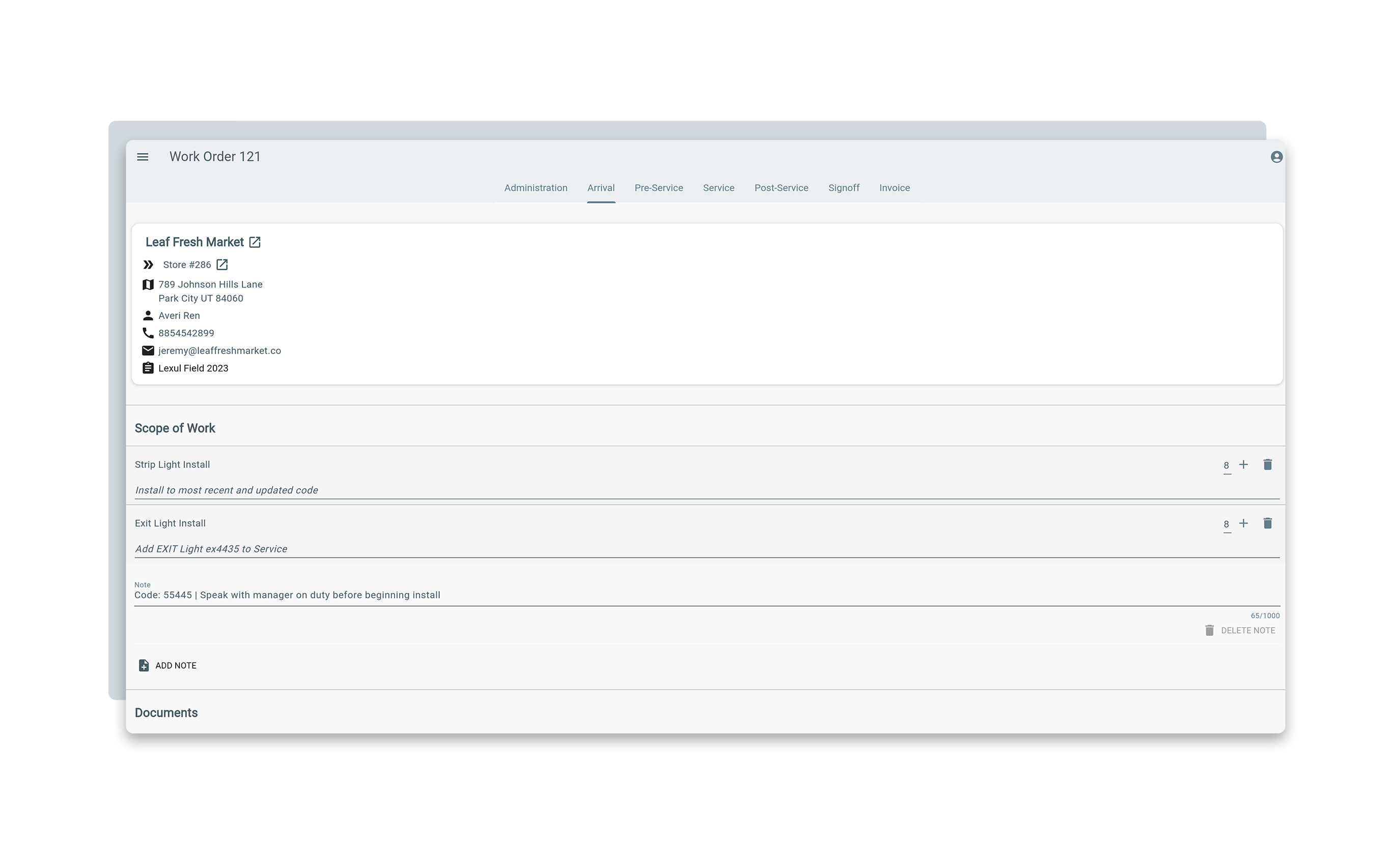Delete the Exit Light Install item
The width and height of the screenshot is (1400, 865).
pos(1267,524)
